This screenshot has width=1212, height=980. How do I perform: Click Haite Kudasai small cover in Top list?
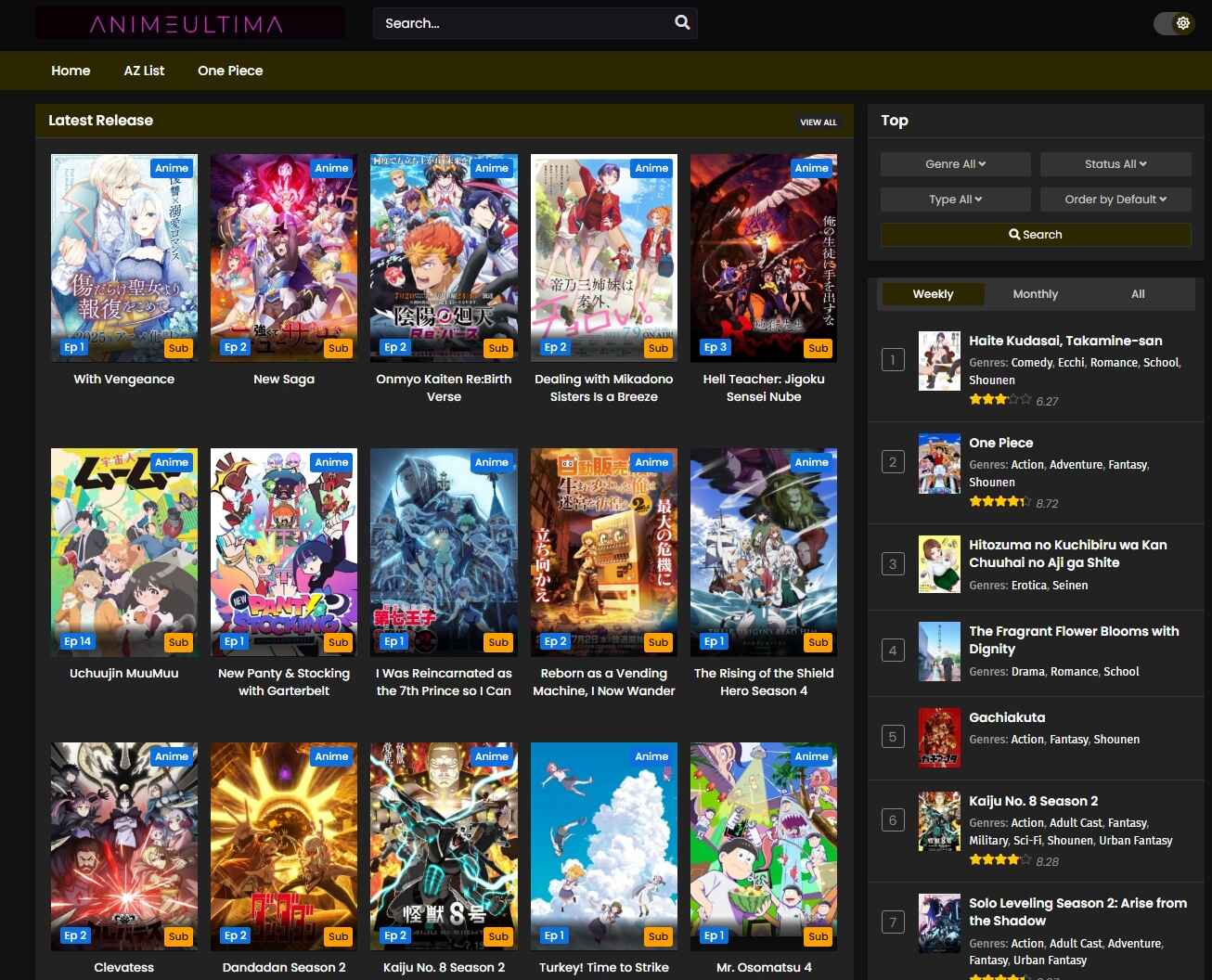[939, 361]
